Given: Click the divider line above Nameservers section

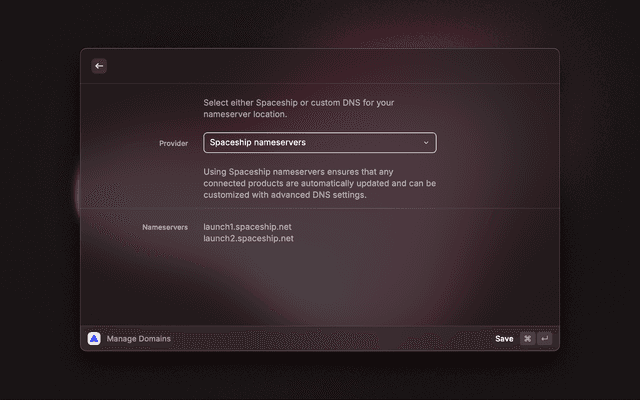Looking at the screenshot, I should (320, 208).
